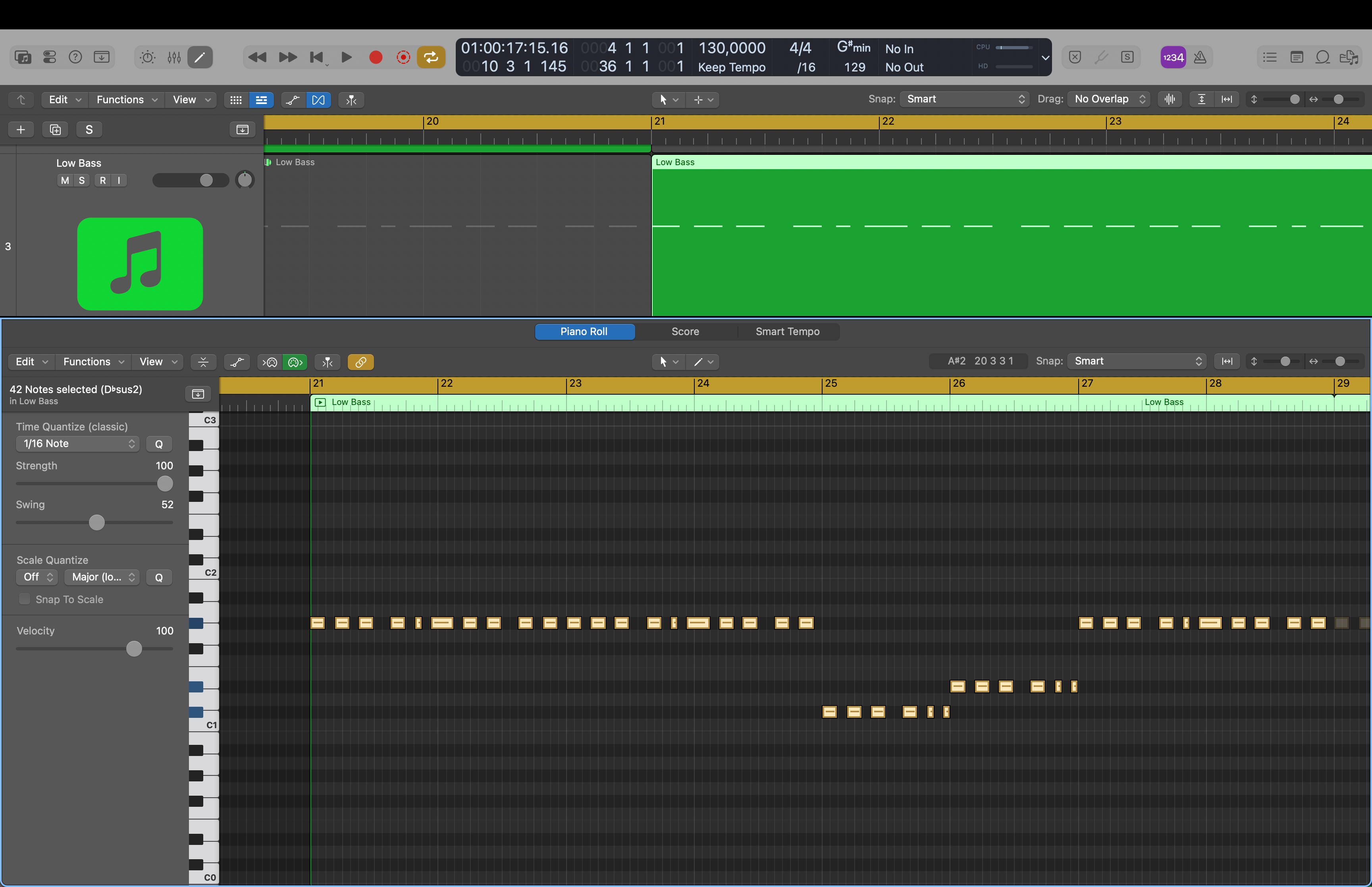Open the Mixer from the control bar
Image resolution: width=1372 pixels, height=887 pixels.
(x=174, y=57)
